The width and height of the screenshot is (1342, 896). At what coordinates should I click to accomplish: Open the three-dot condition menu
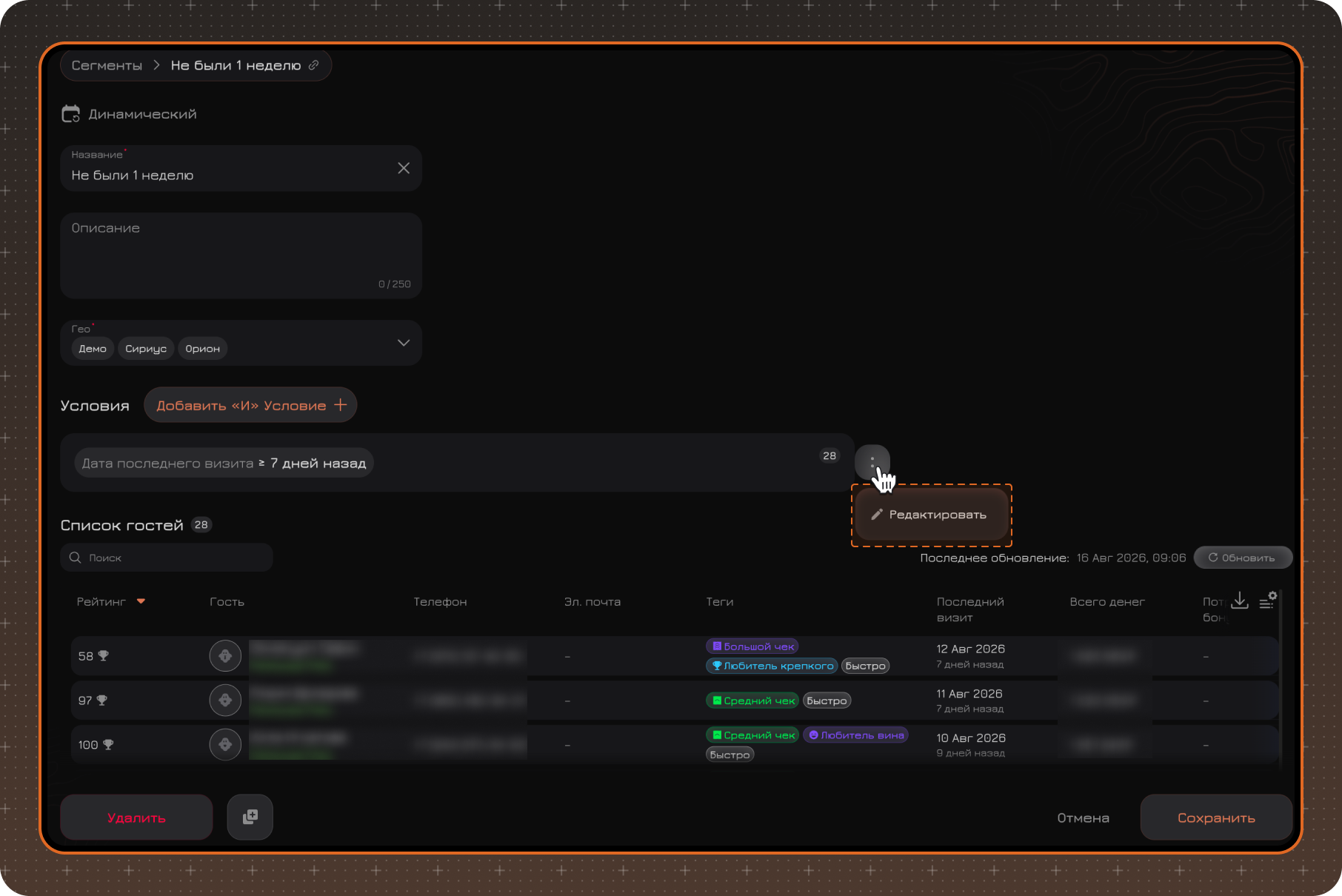click(x=872, y=463)
